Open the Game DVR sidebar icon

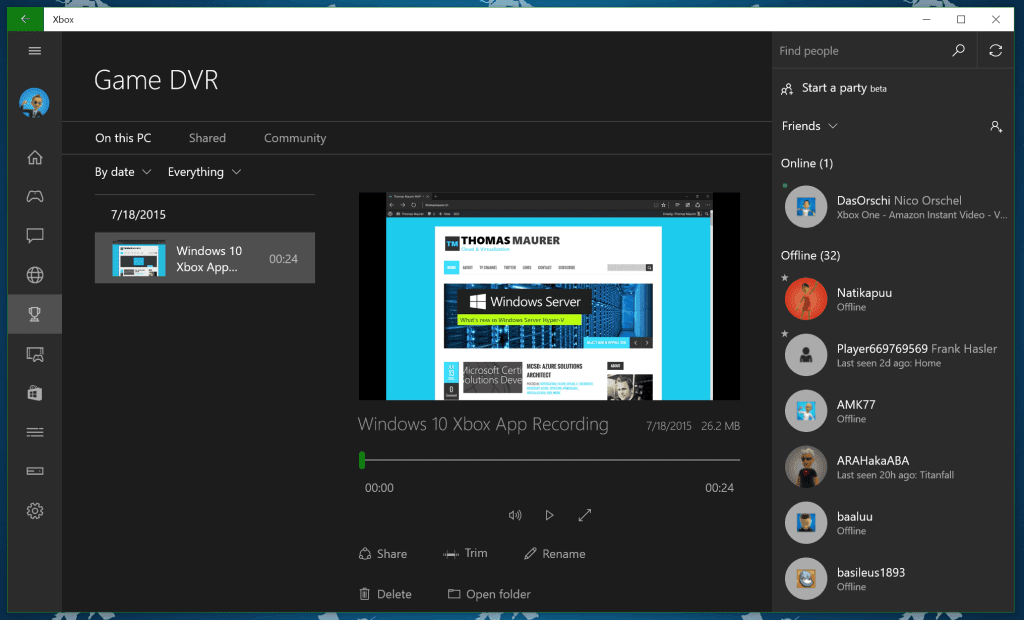pyautogui.click(x=35, y=354)
